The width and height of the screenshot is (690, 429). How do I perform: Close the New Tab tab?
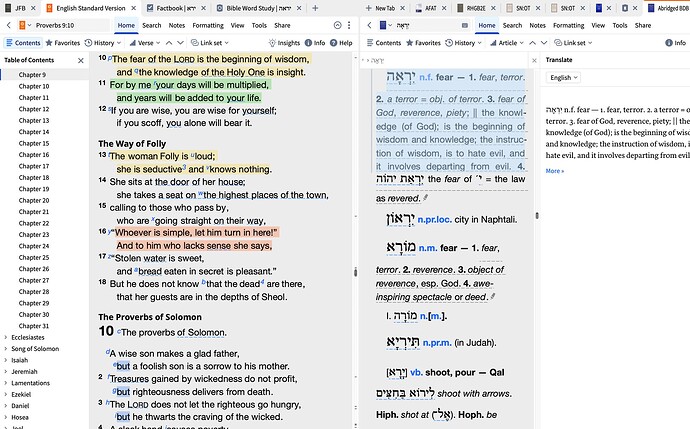tap(405, 8)
